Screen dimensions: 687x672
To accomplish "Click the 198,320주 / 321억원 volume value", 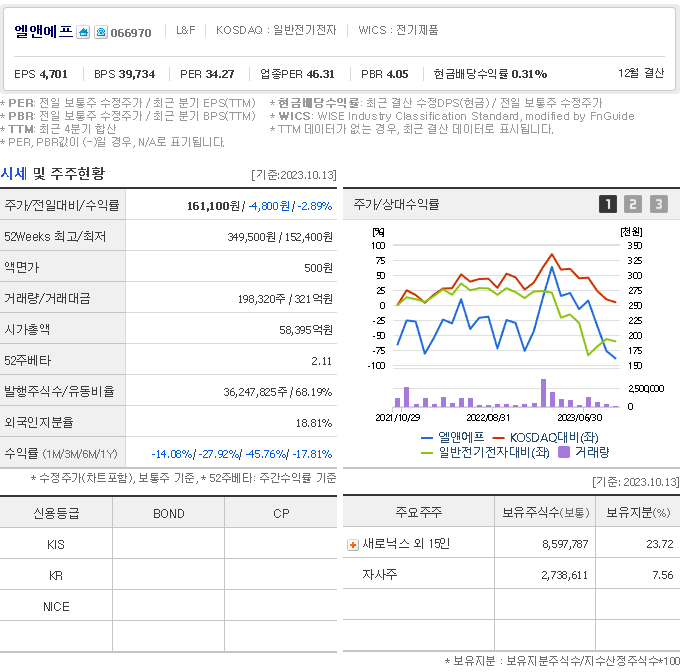I will pyautogui.click(x=285, y=299).
